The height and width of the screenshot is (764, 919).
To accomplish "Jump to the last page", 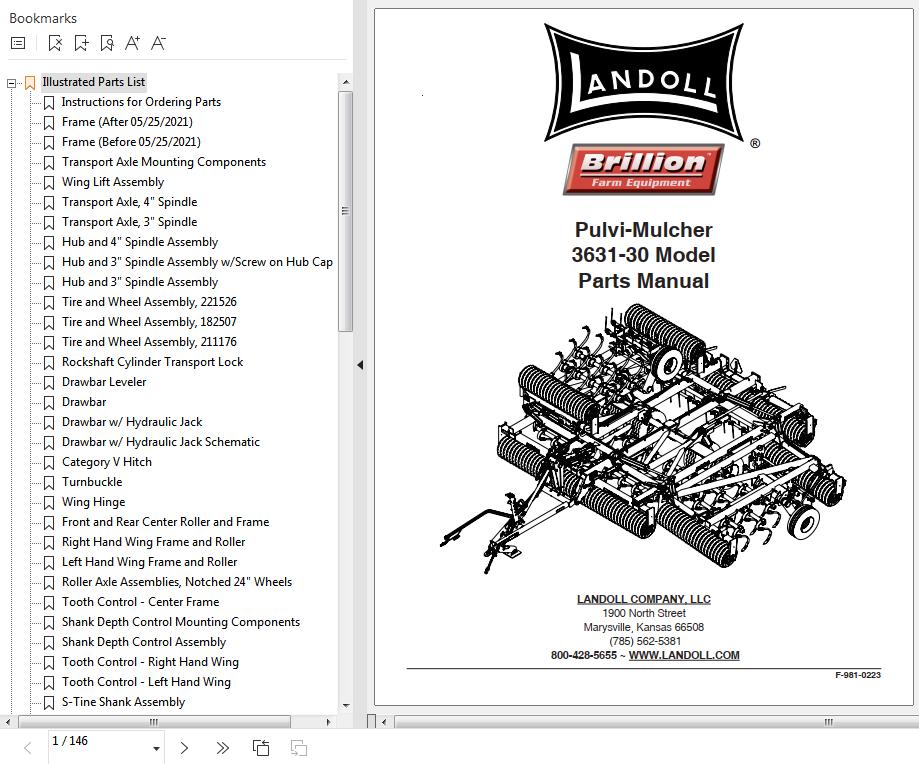I will tap(222, 748).
